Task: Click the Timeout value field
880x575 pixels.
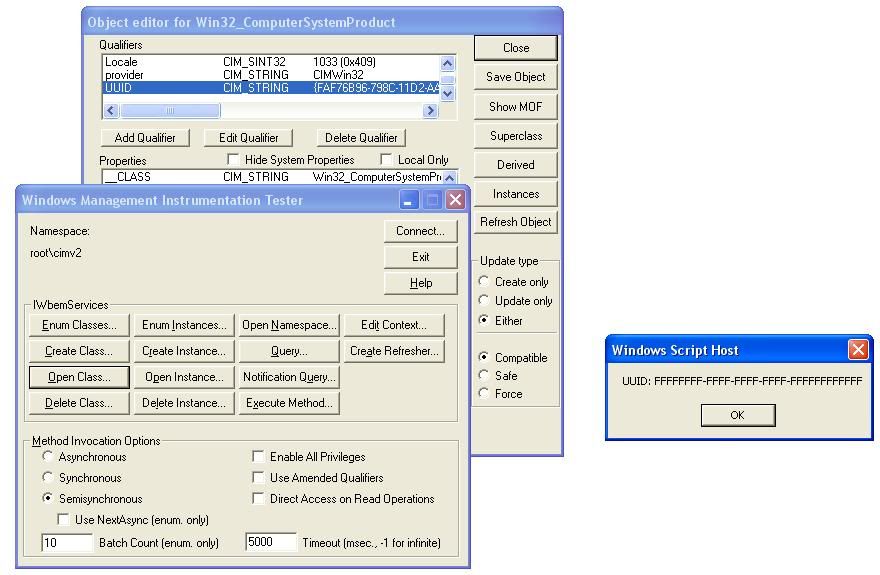Action: pos(271,543)
